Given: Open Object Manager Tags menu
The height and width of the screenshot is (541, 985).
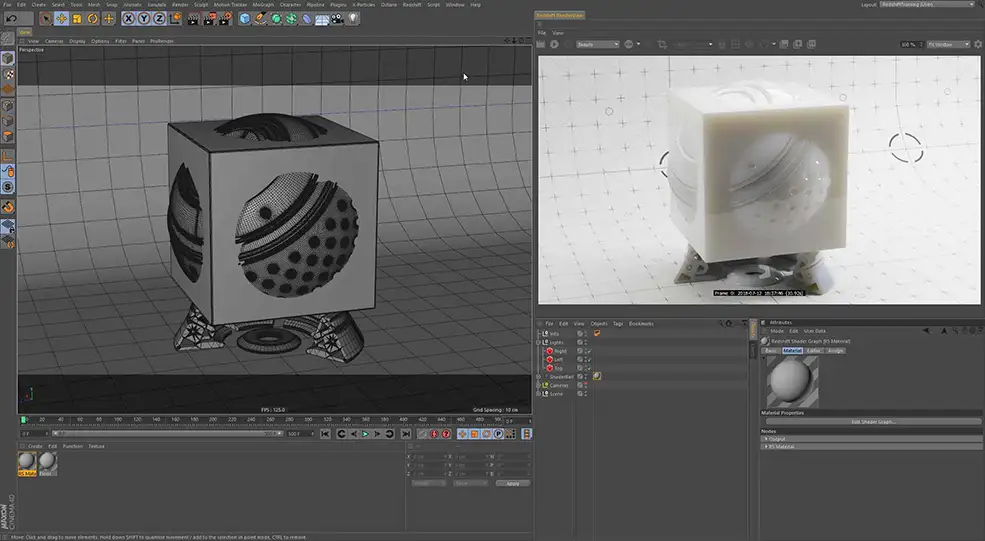Looking at the screenshot, I should [x=618, y=324].
